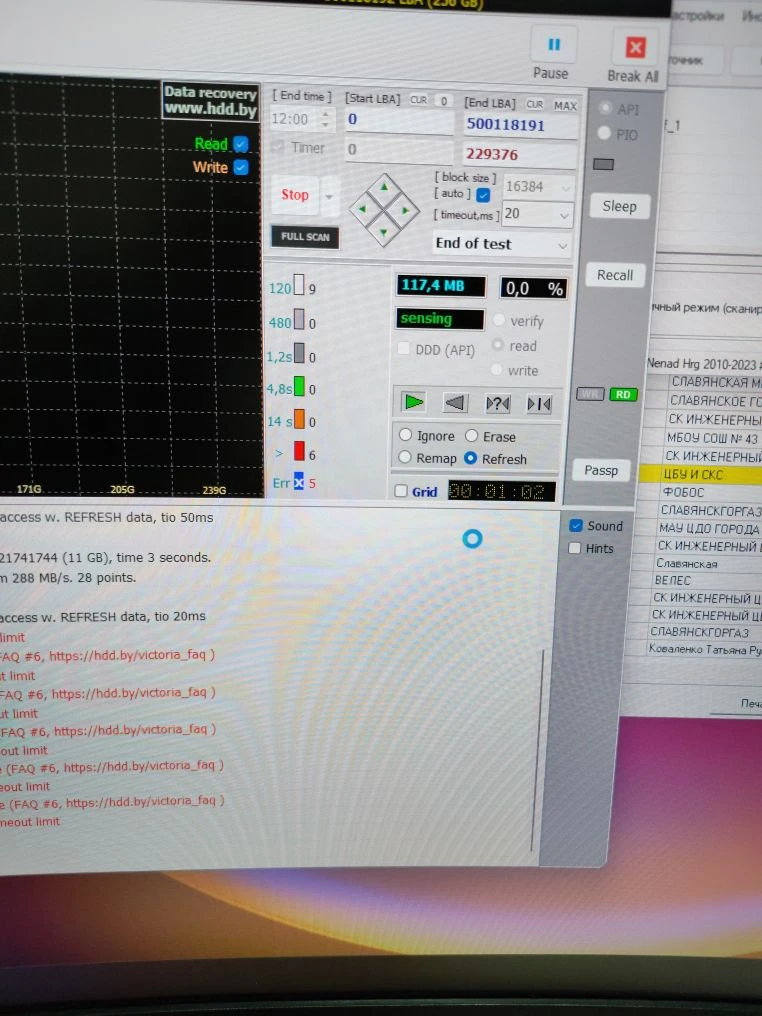This screenshot has height=1016, width=762.
Task: Select the butterfly scan mode icon
Action: [x=538, y=404]
